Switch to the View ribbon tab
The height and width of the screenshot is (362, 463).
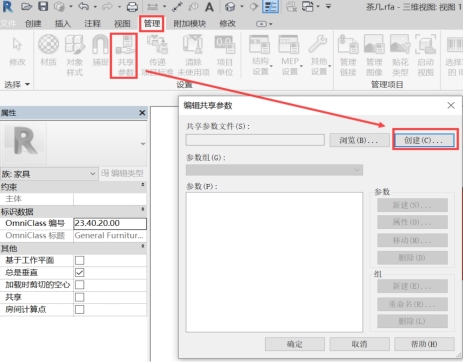pos(122,24)
